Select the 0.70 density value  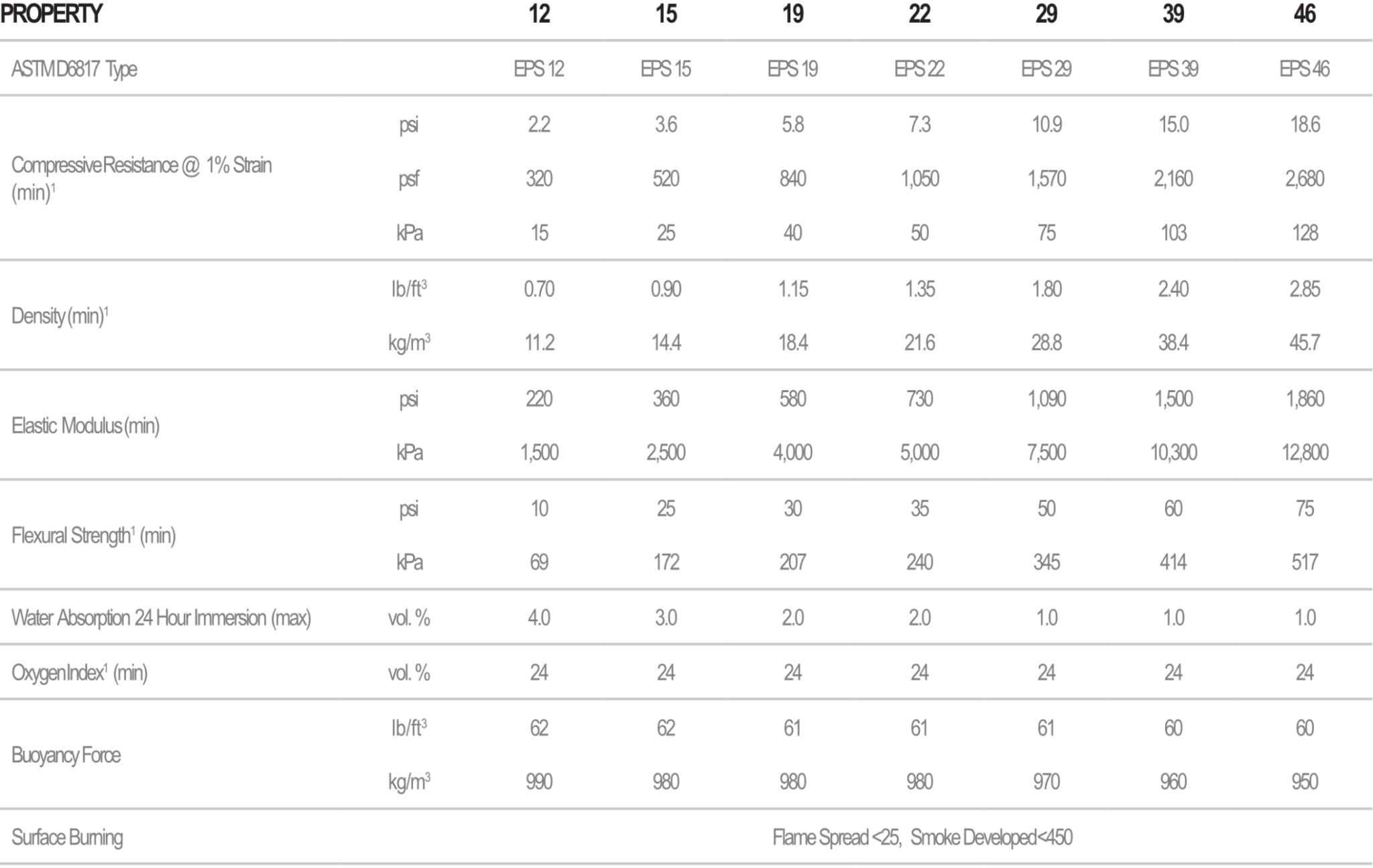pos(539,289)
